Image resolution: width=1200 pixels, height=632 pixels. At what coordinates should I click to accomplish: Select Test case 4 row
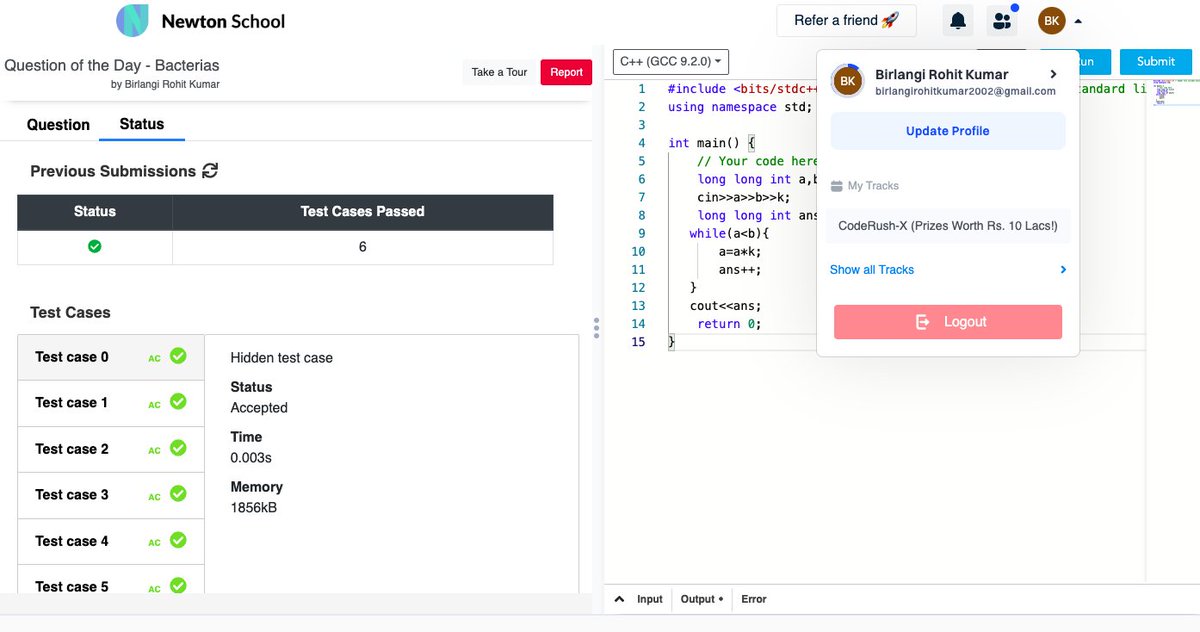click(x=111, y=541)
